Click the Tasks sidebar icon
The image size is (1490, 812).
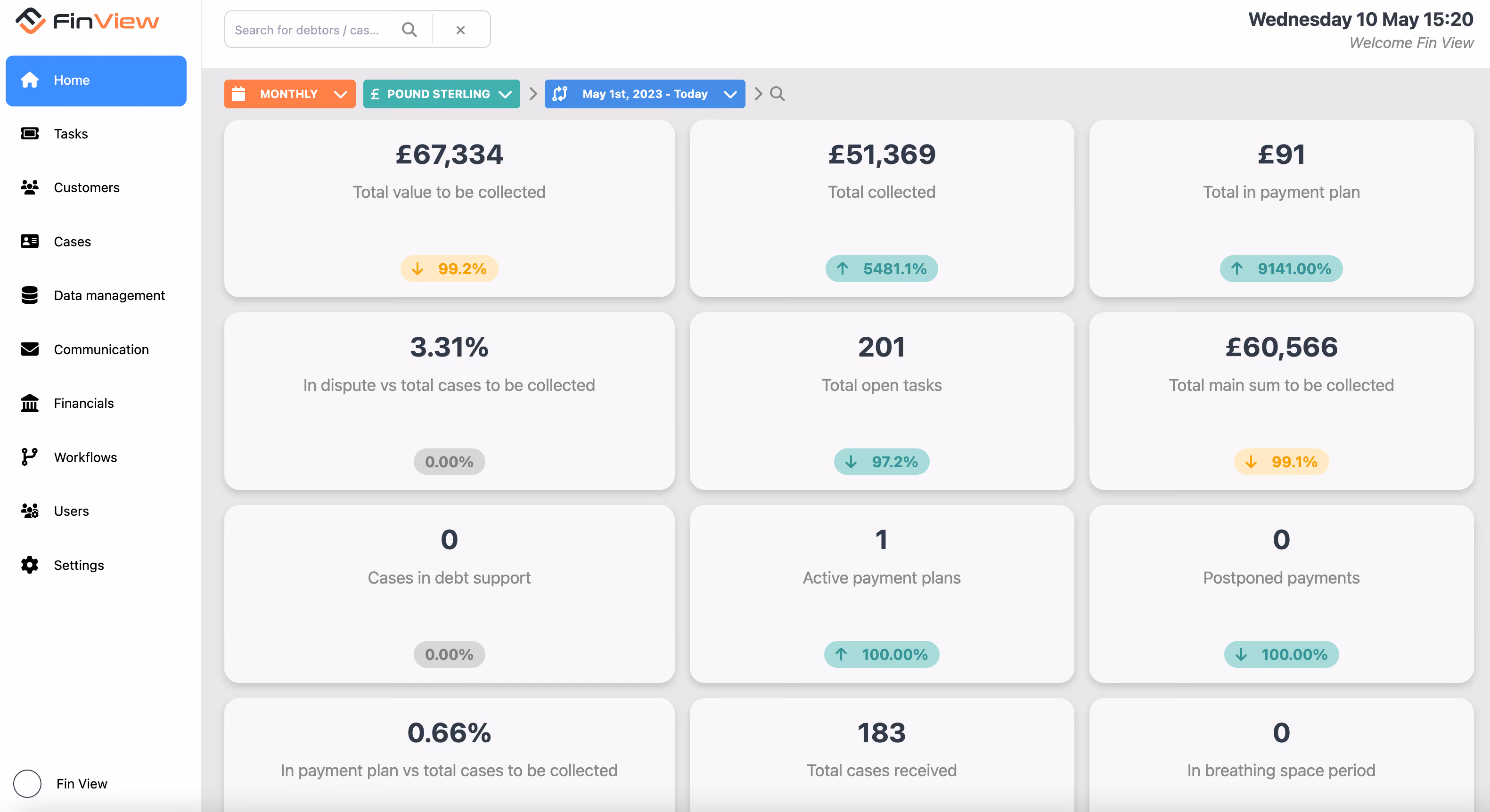[x=30, y=134]
